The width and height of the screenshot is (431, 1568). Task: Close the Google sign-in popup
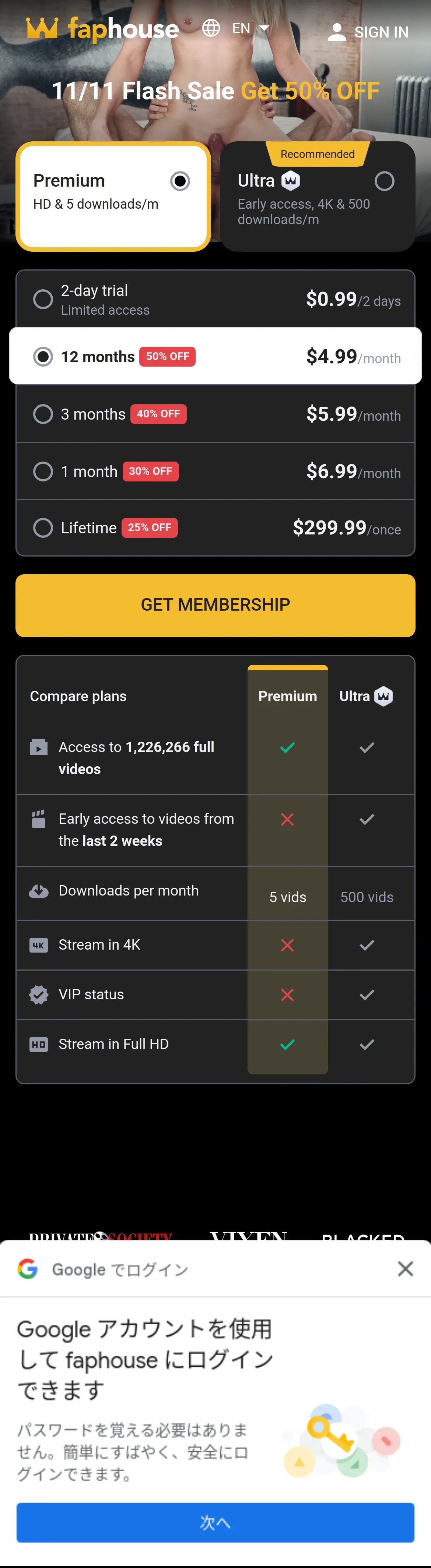[405, 1269]
